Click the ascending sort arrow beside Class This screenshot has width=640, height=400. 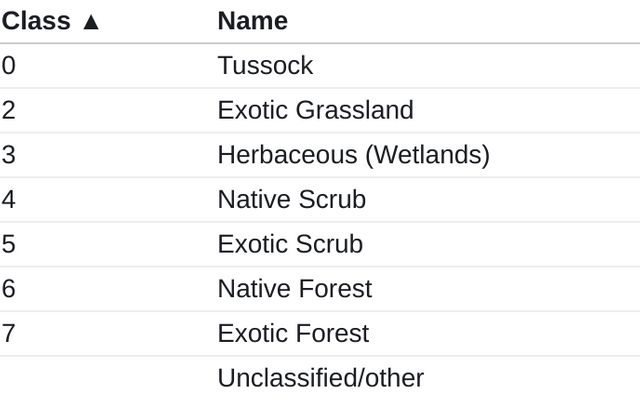tap(91, 21)
